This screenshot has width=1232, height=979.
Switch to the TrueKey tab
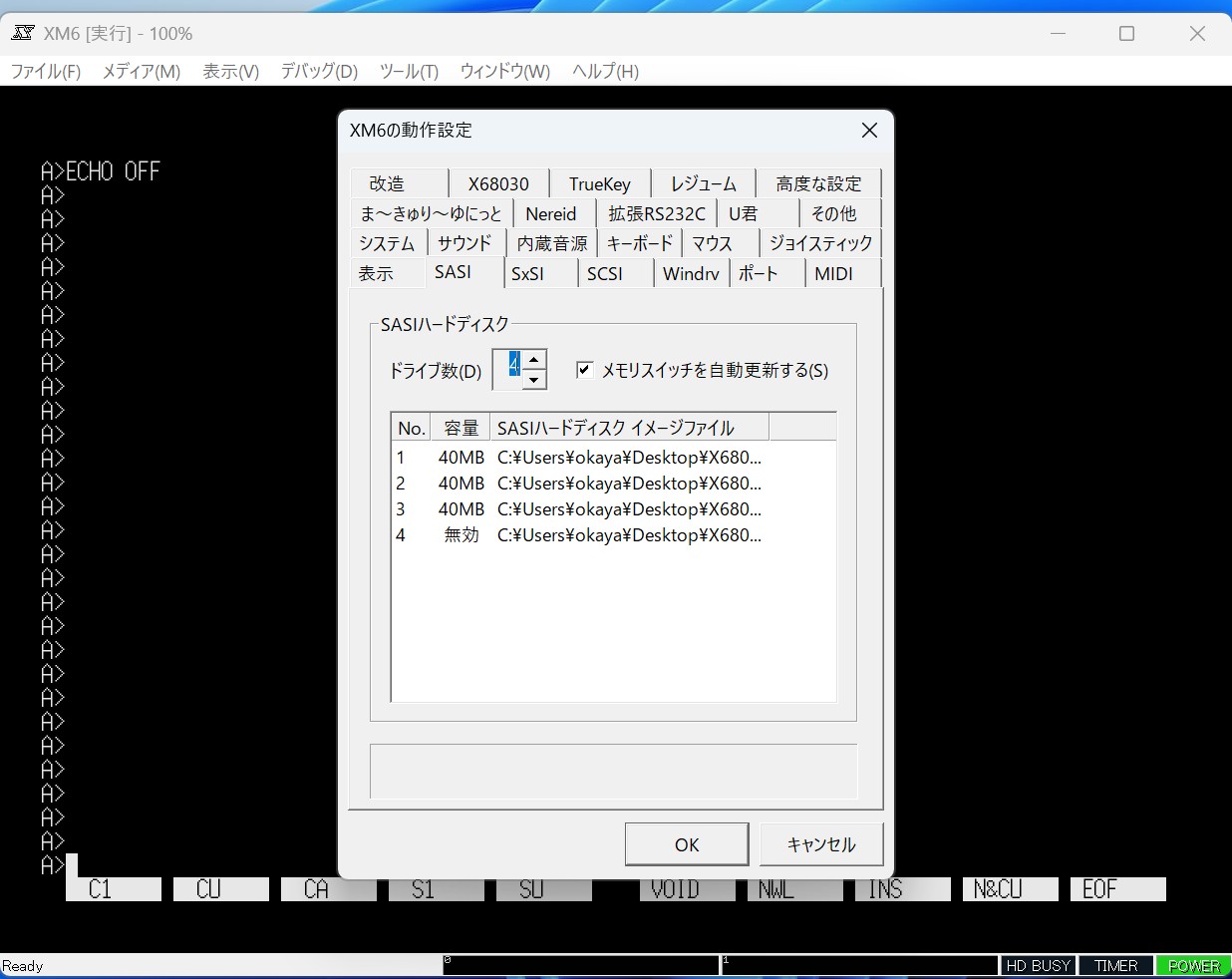(x=600, y=183)
